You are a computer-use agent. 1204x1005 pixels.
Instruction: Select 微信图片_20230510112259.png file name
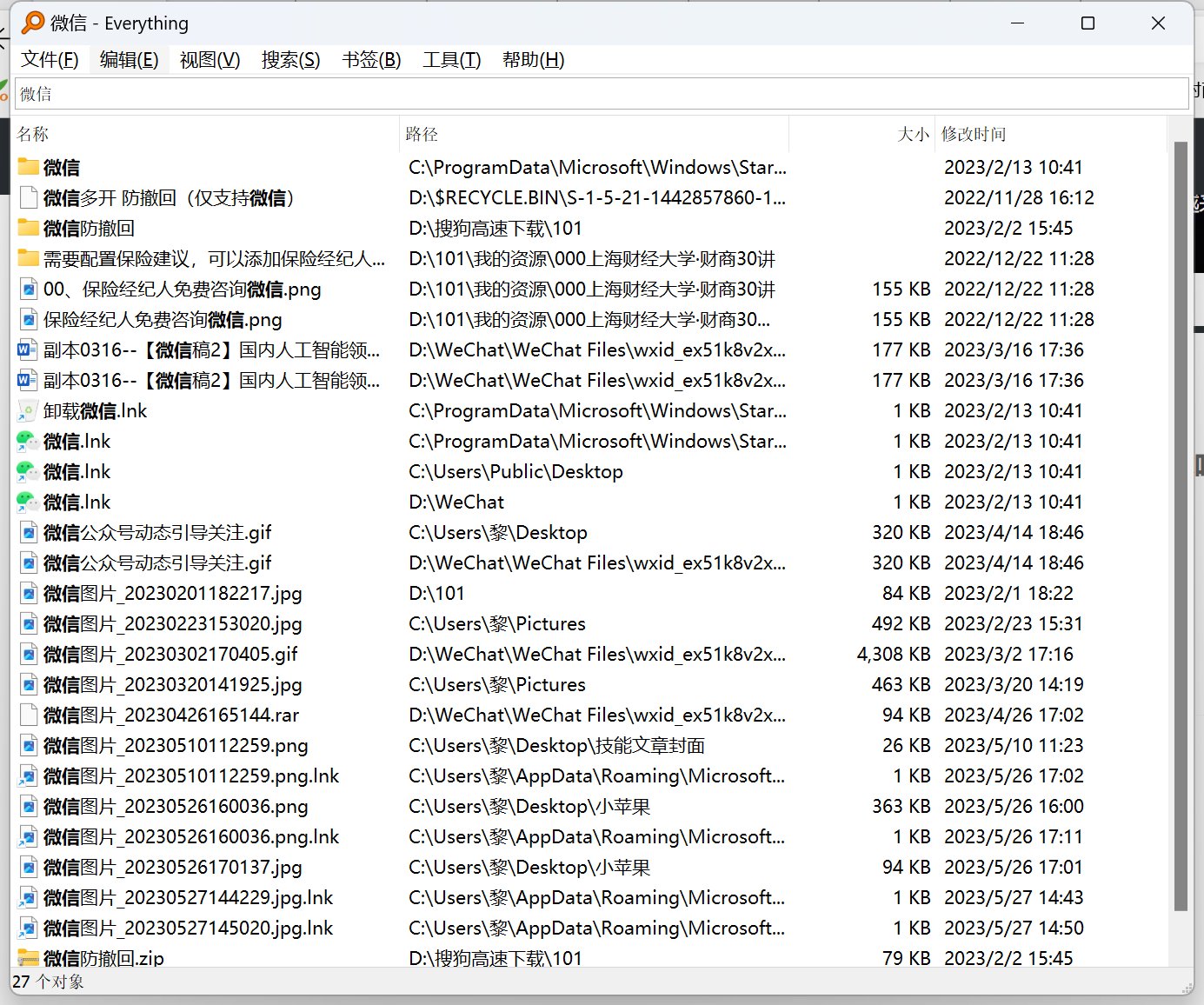pos(176,745)
